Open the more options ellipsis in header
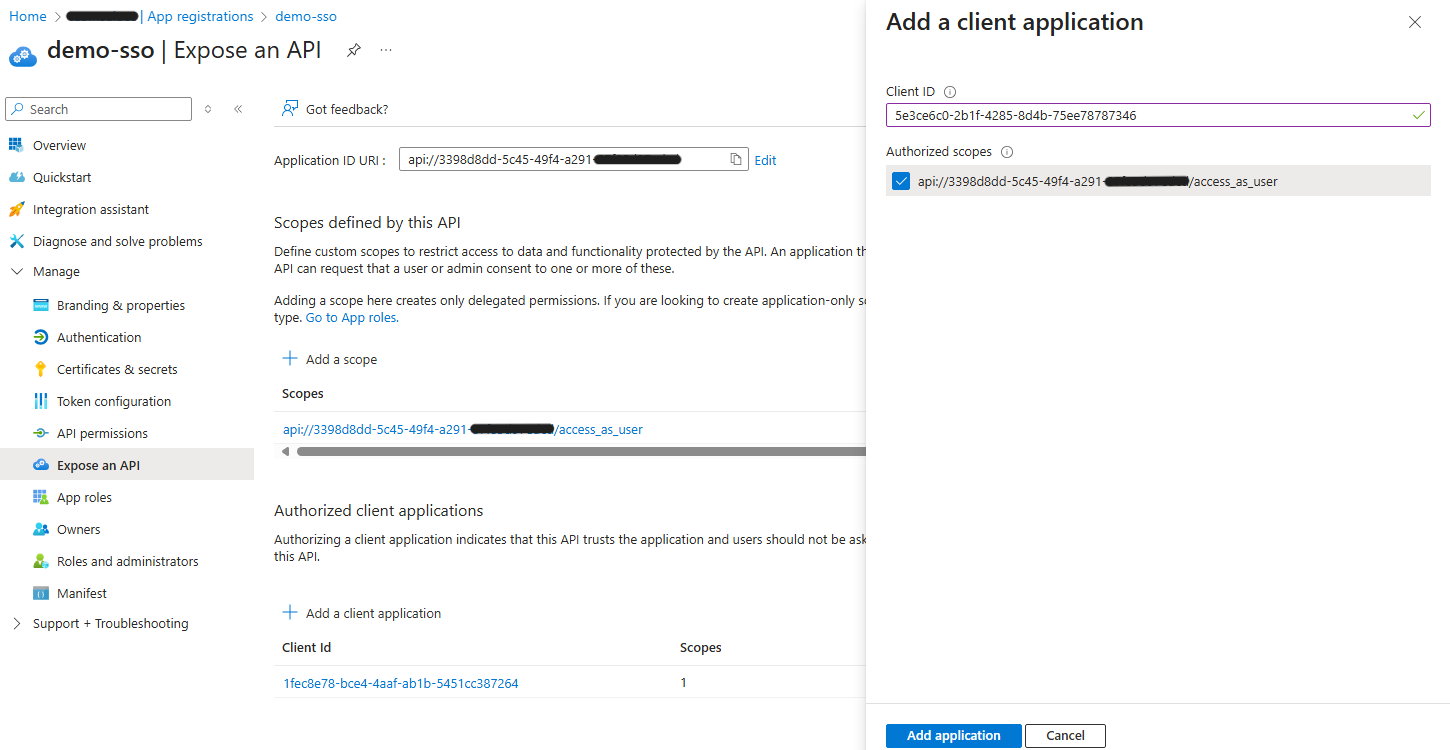The height and width of the screenshot is (750, 1450). tap(386, 50)
